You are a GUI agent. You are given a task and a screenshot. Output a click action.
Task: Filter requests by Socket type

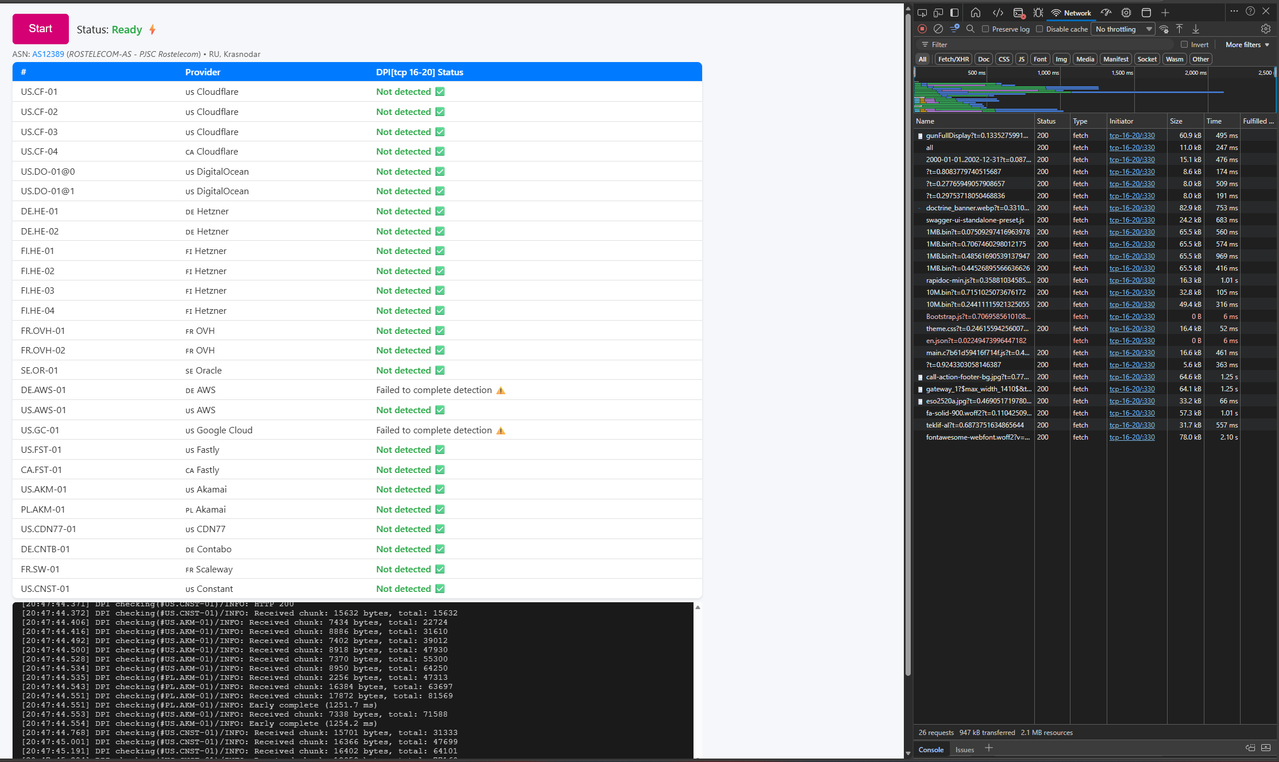[x=1147, y=59]
